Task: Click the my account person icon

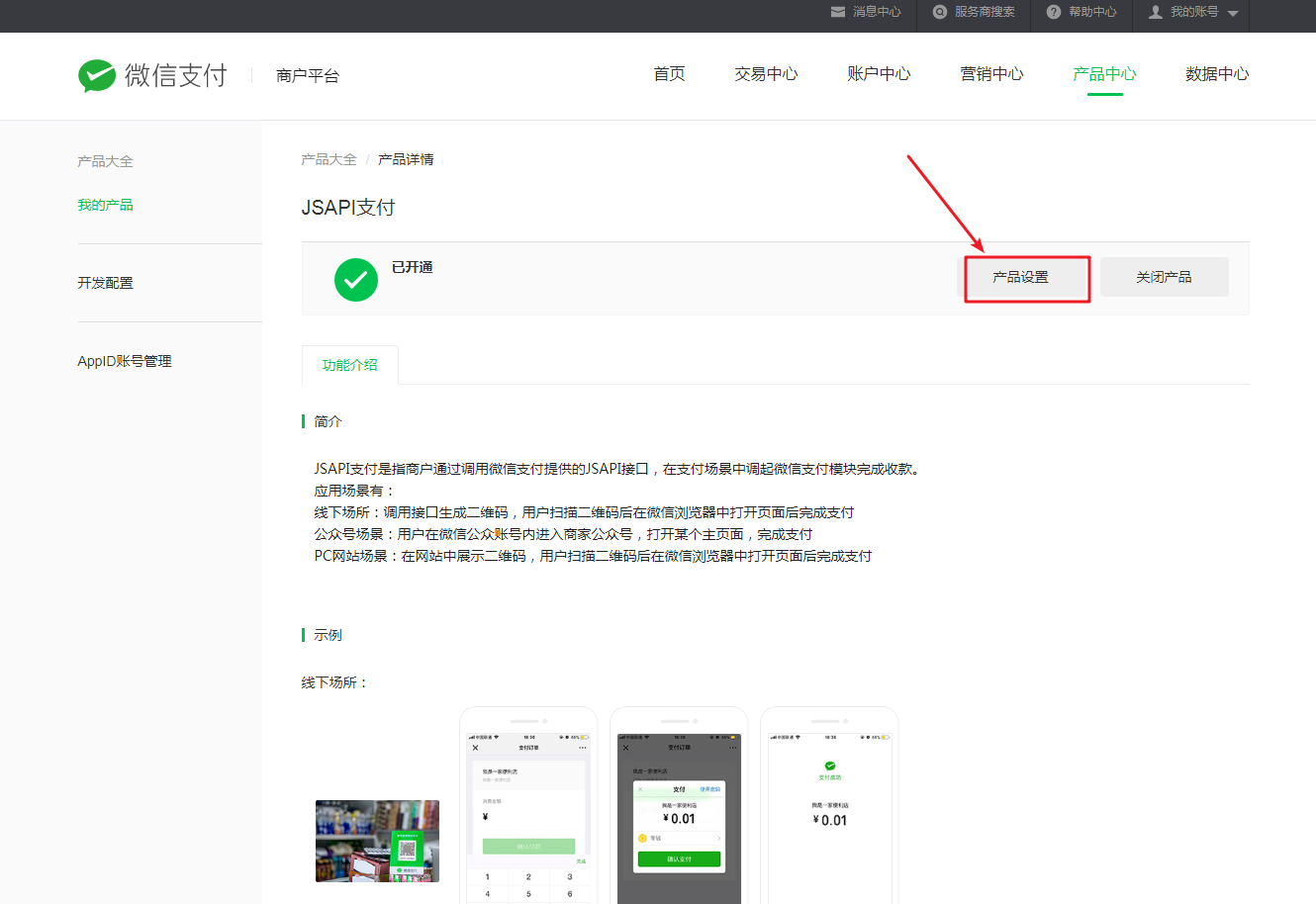Action: [x=1155, y=12]
